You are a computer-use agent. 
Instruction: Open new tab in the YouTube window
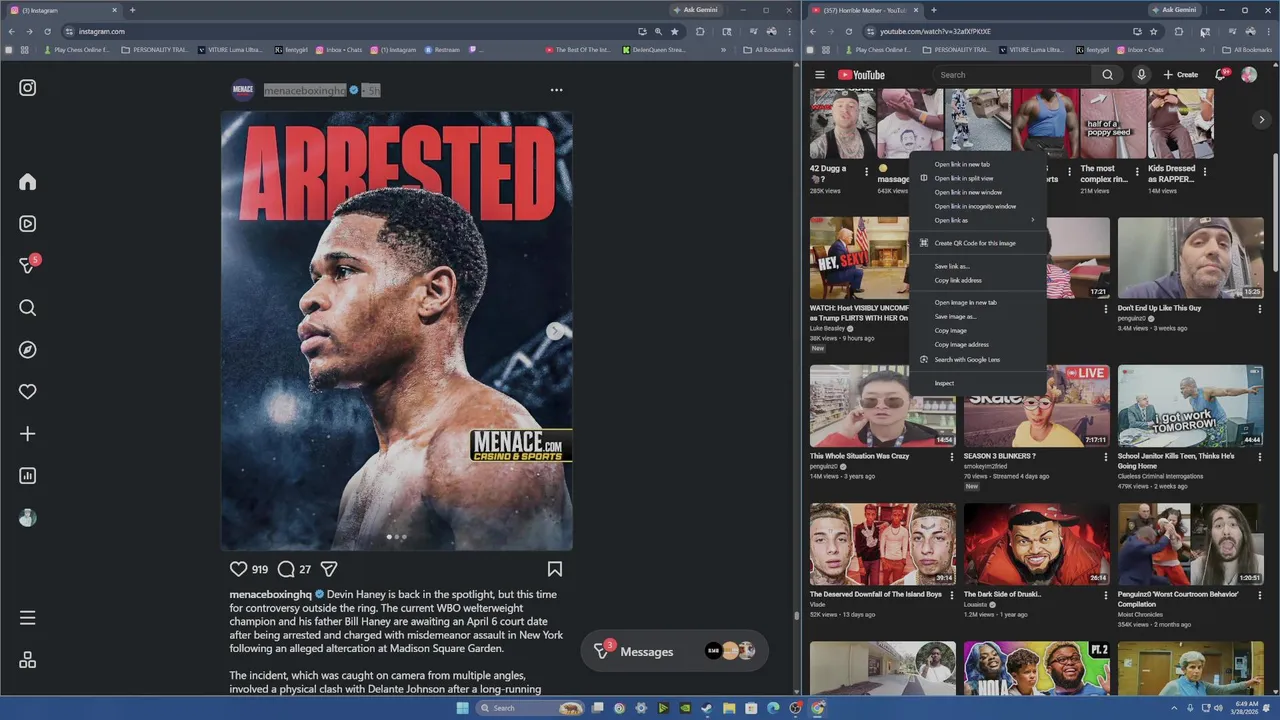point(933,10)
